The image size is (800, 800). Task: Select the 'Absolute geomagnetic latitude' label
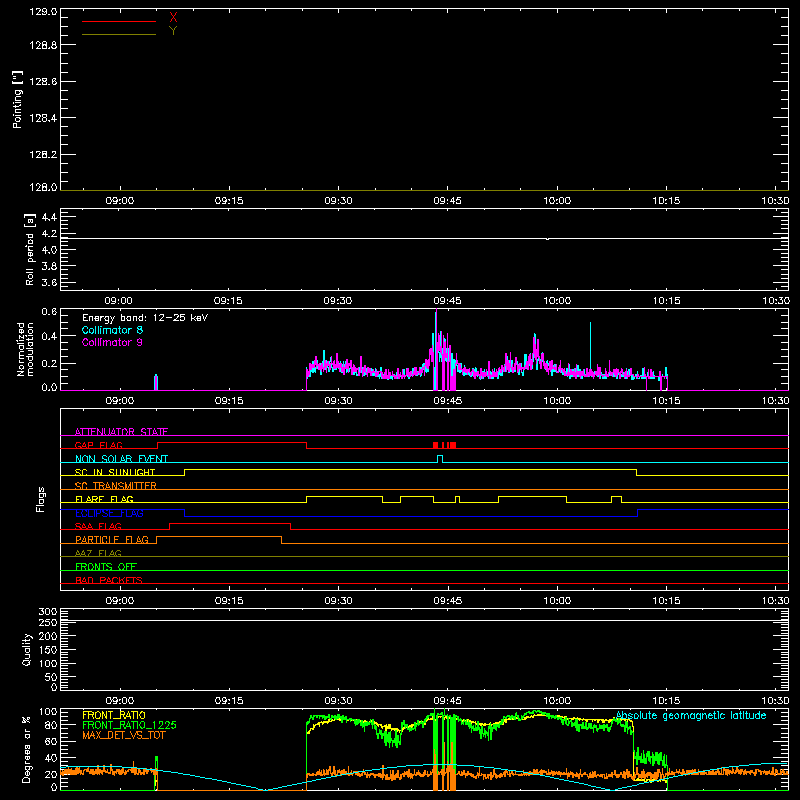click(691, 715)
